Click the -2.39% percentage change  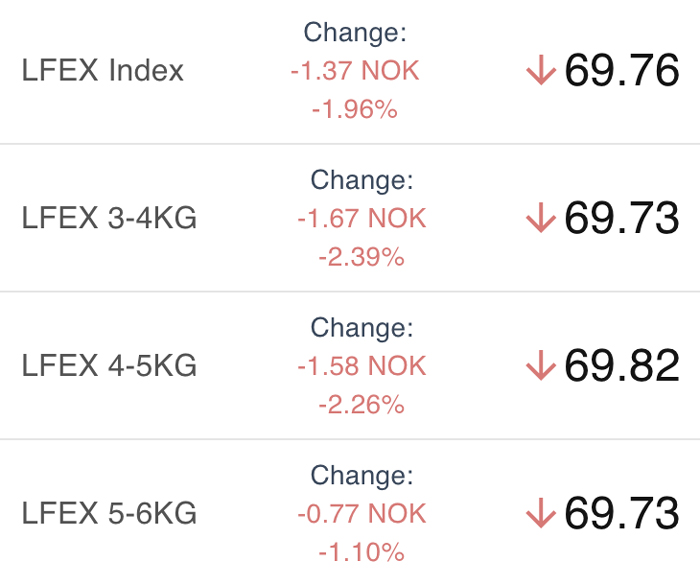pos(361,257)
